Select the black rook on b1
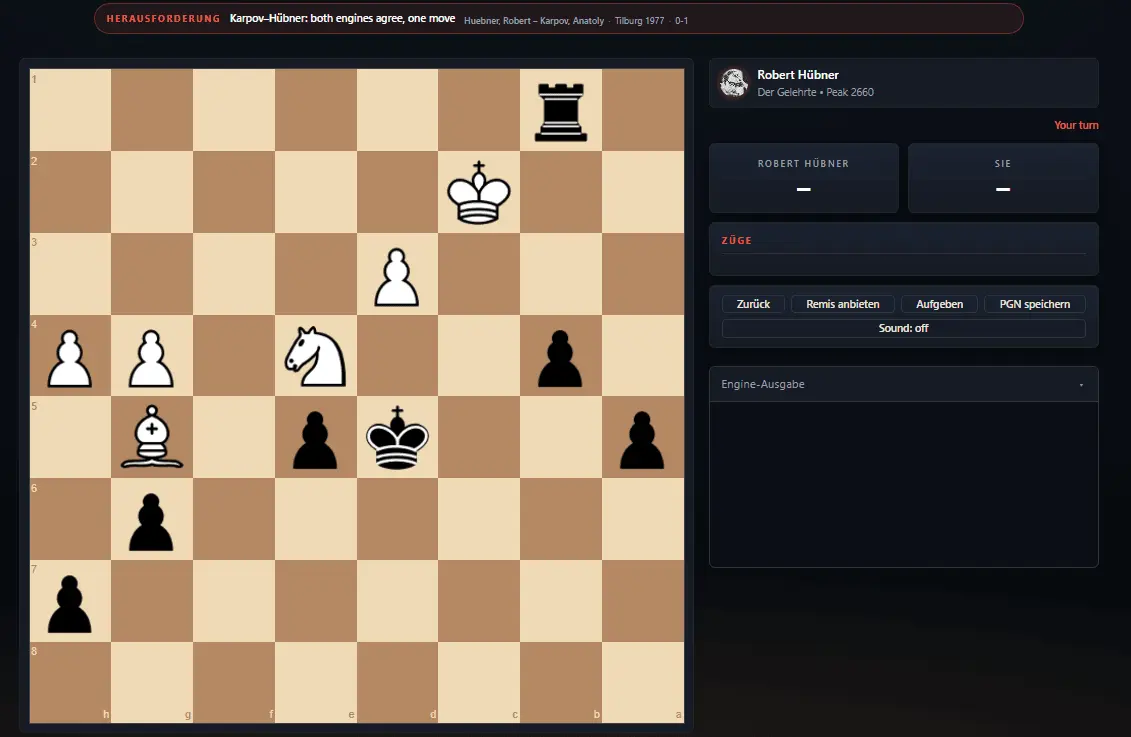Image resolution: width=1131 pixels, height=737 pixels. [x=560, y=110]
